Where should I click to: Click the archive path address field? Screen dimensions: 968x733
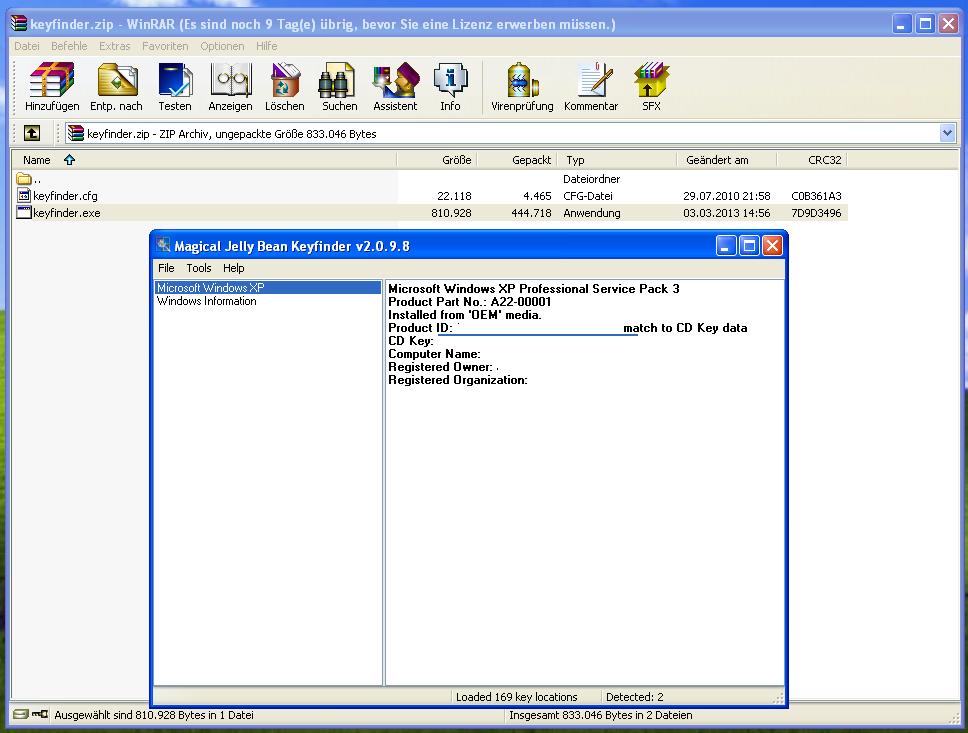[503, 133]
